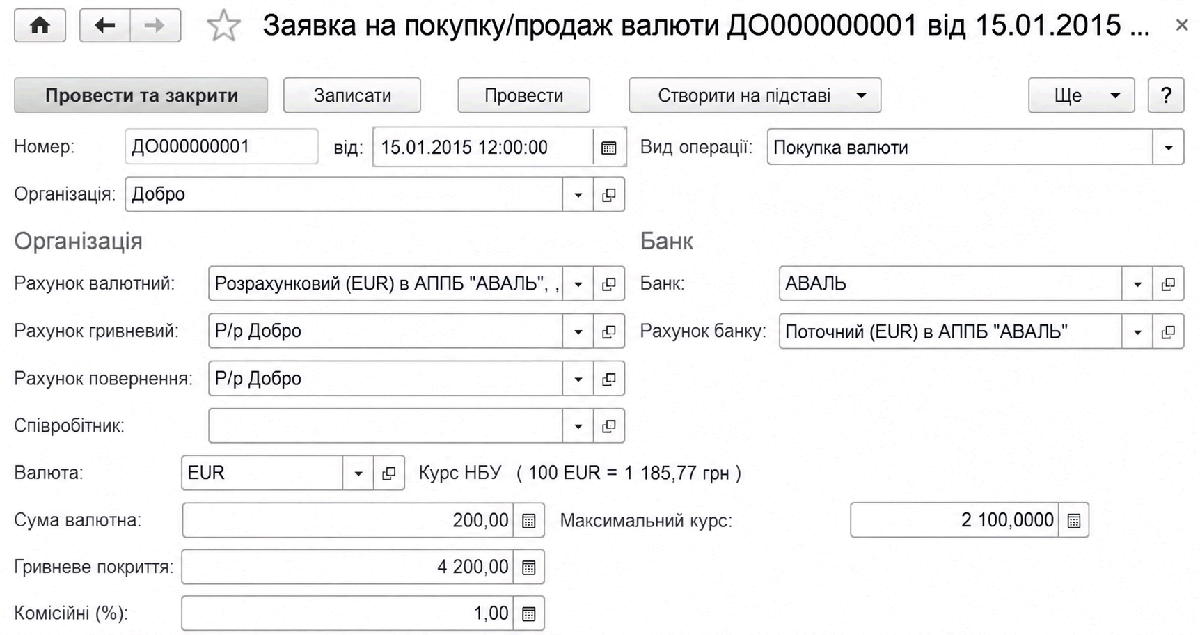Open calculator for Сума валютна
The width and height of the screenshot is (1200, 635).
pos(529,520)
